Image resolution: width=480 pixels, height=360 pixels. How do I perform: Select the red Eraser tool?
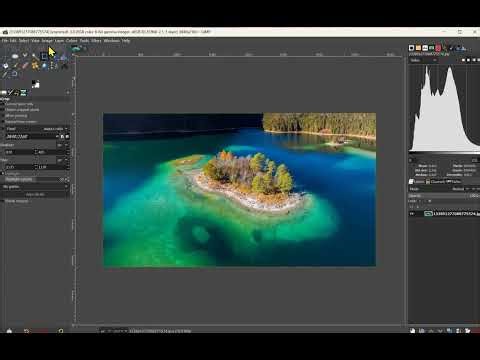click(25, 66)
